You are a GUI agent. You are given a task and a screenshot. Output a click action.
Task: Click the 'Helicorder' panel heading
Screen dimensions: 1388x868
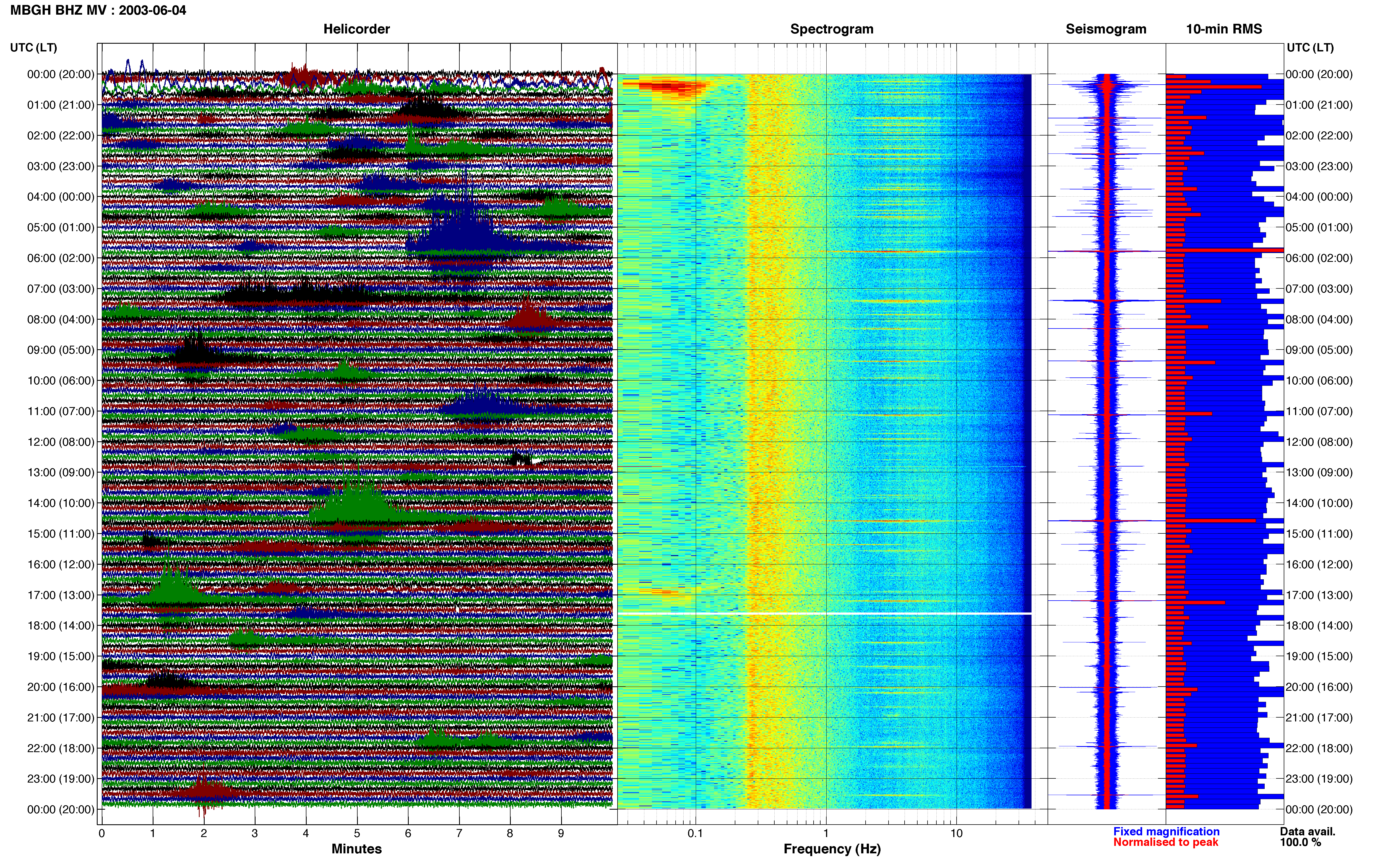pyautogui.click(x=356, y=29)
